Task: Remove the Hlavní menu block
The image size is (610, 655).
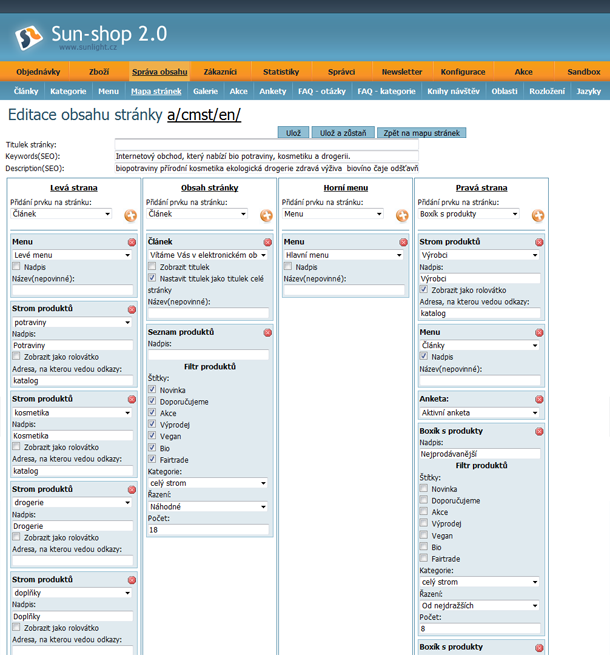Action: coord(403,242)
